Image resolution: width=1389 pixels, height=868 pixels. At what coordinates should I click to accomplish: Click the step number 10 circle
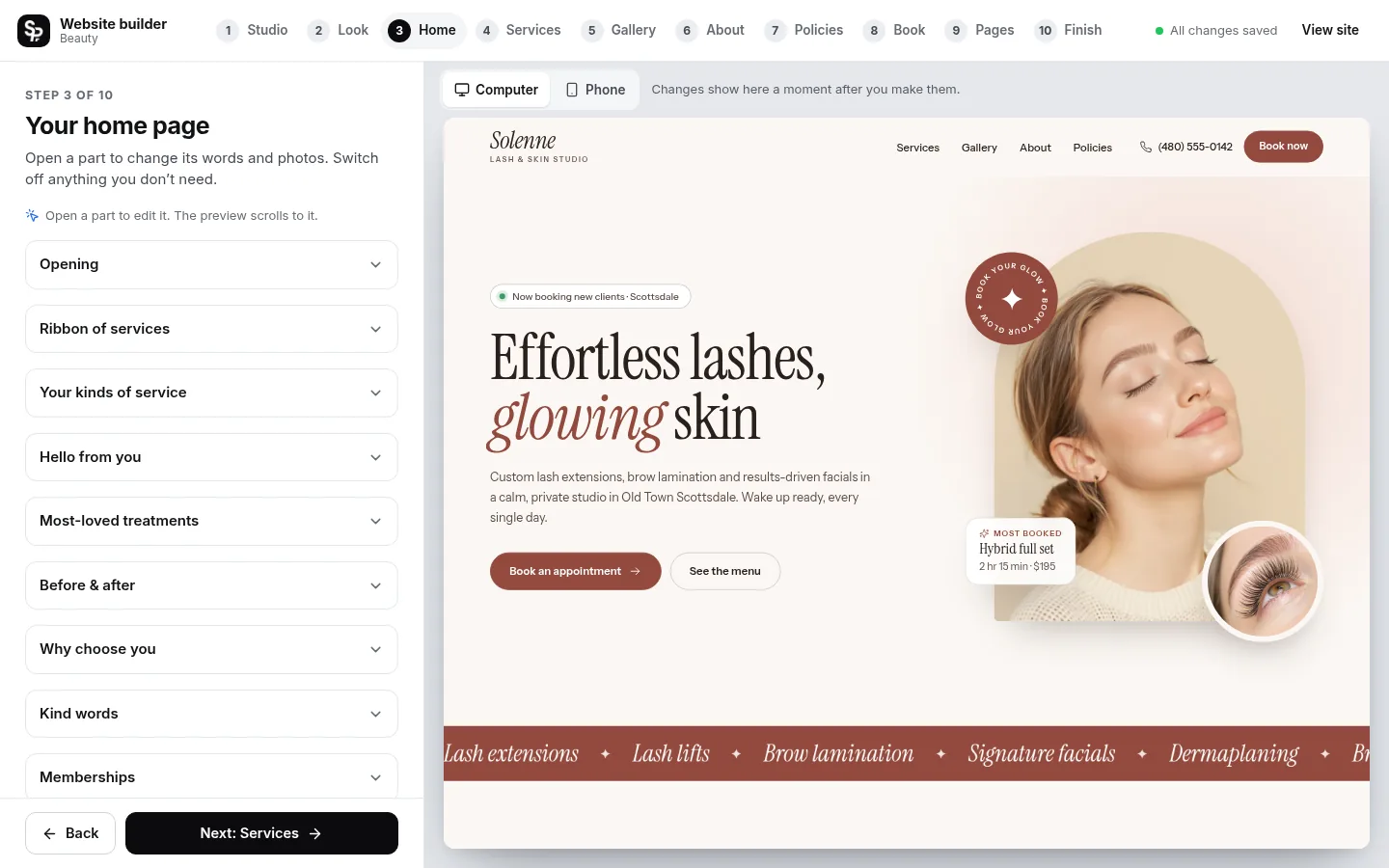coord(1045,31)
